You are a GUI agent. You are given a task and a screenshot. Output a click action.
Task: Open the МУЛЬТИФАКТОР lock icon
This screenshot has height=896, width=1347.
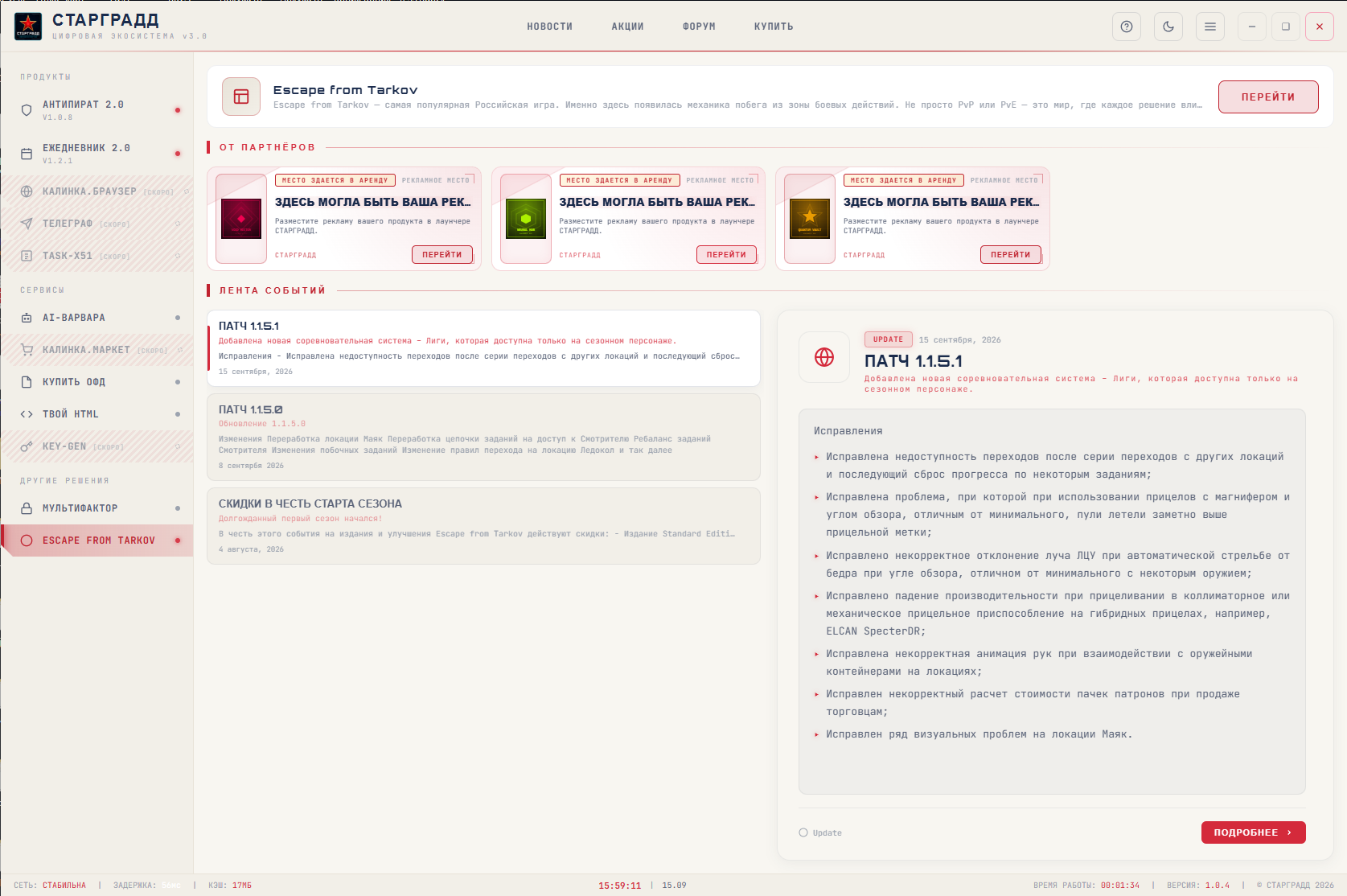coord(27,508)
